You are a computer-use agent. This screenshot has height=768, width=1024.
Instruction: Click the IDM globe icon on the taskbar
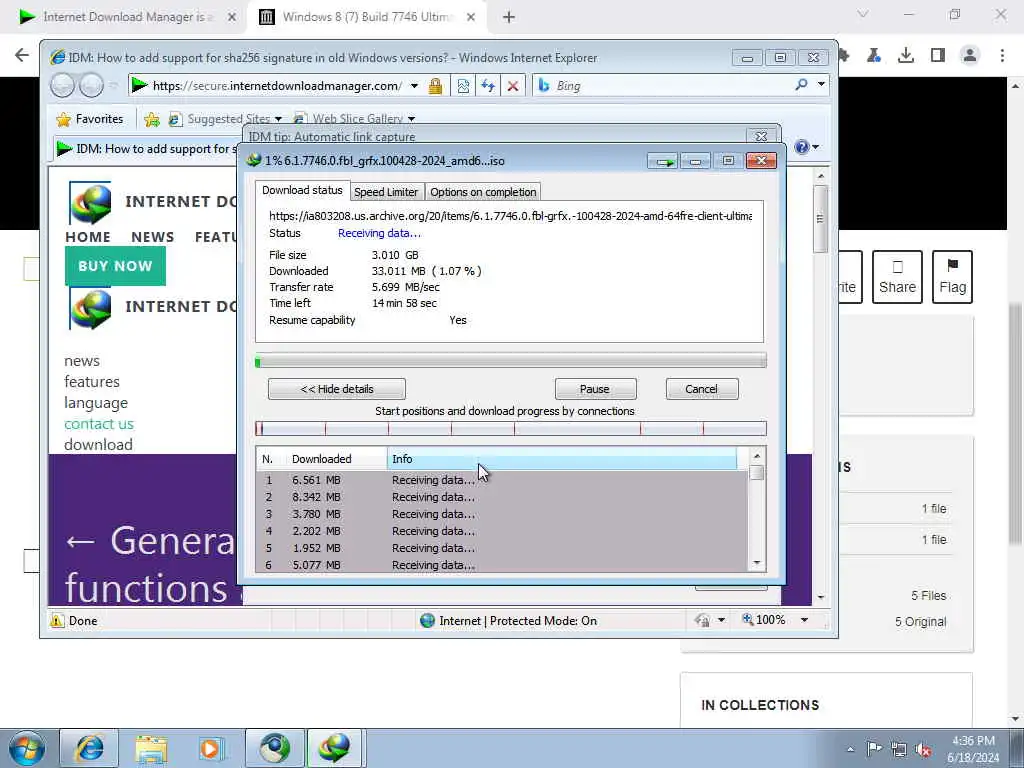pyautogui.click(x=334, y=748)
